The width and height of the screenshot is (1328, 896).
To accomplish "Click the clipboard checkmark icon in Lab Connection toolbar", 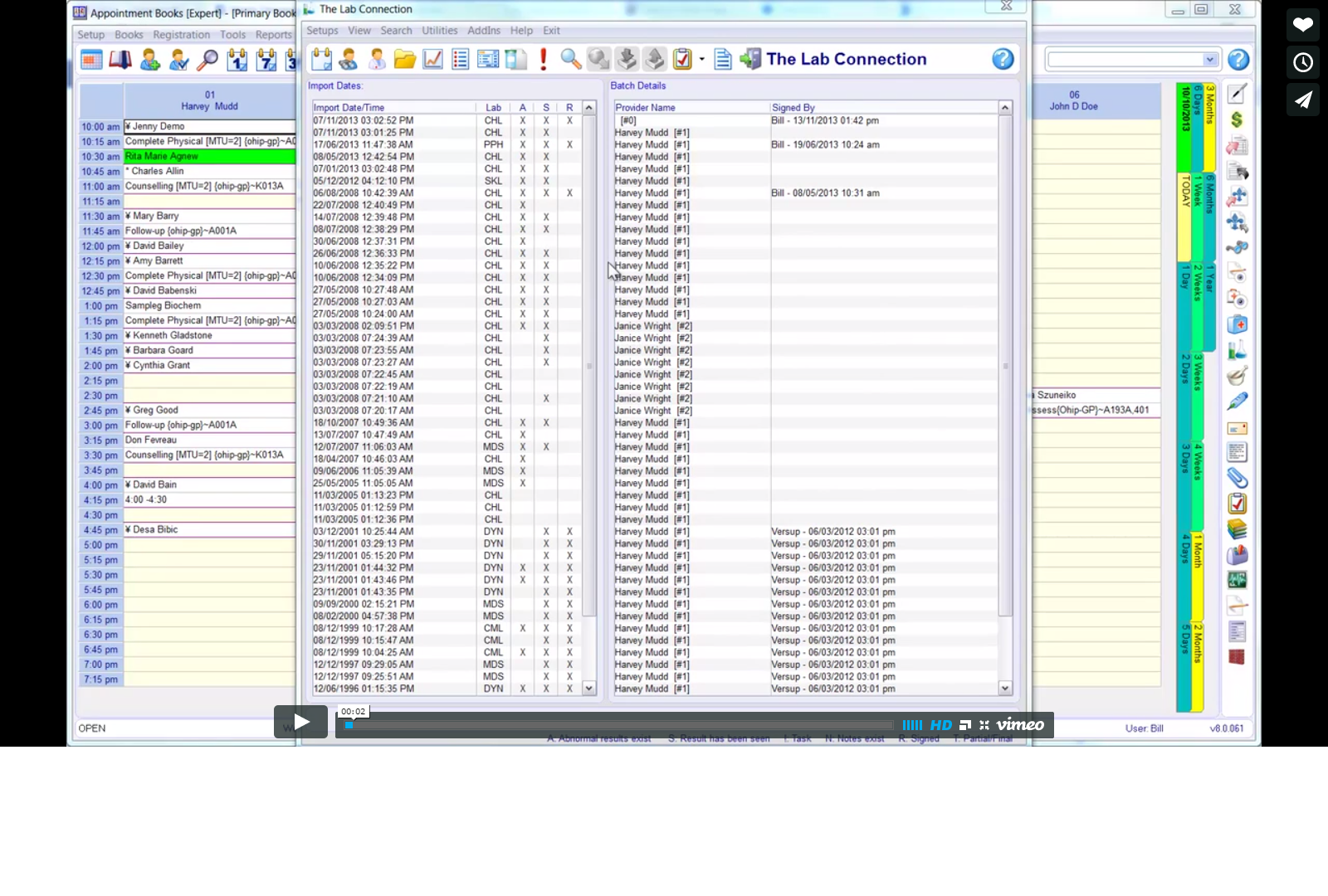I will tap(682, 59).
